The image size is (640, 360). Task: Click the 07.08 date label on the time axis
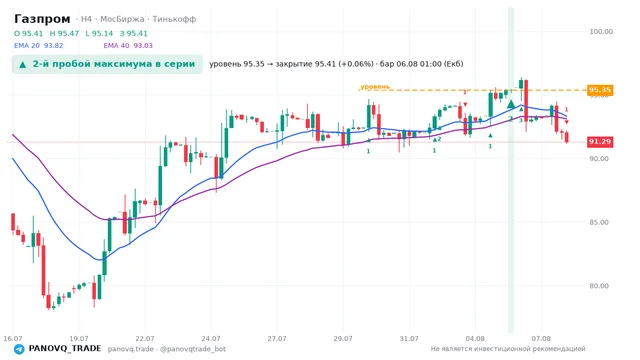[x=541, y=339]
